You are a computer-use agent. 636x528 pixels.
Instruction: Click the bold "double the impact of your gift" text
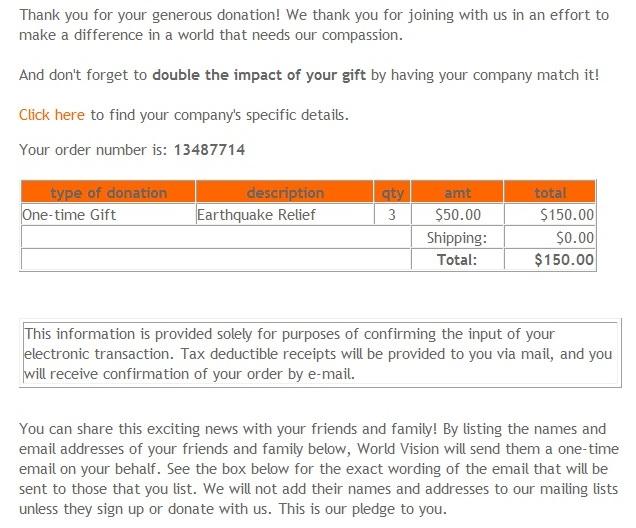pos(259,75)
